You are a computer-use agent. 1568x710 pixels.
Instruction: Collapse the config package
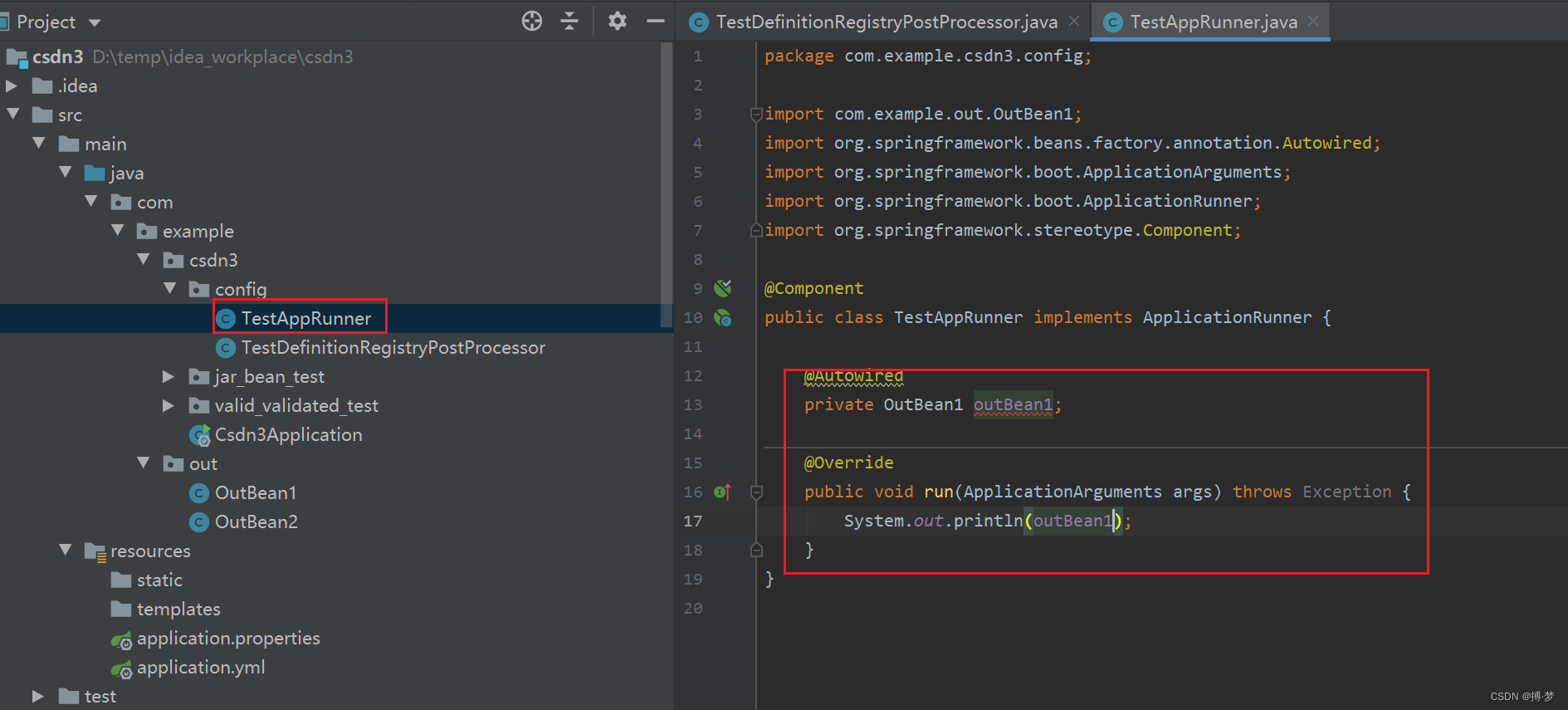[170, 288]
